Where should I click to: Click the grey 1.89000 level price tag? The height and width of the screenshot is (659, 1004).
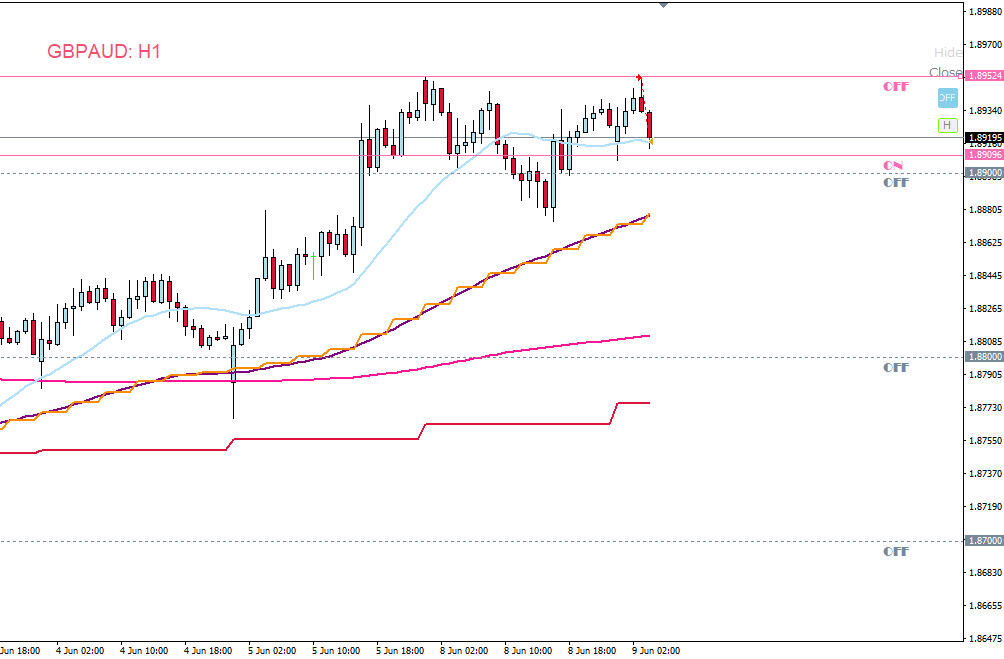984,173
